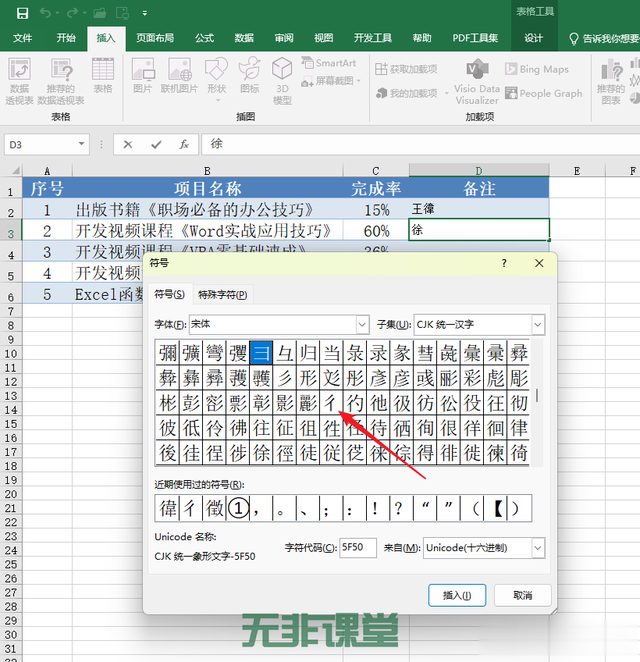The height and width of the screenshot is (662, 640).
Task: Click the Icons (图标) button
Action: (249, 75)
